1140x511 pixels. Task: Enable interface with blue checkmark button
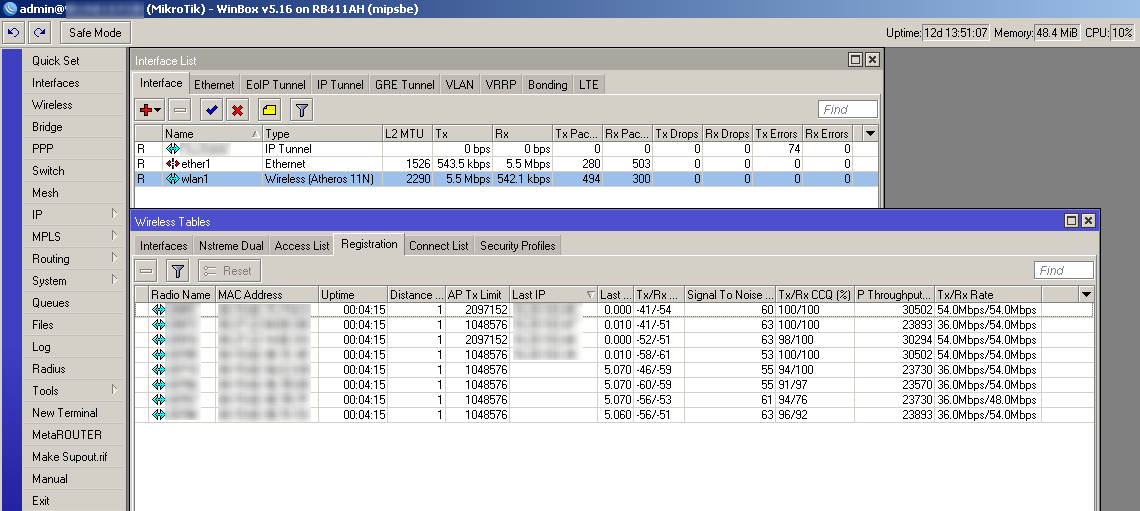click(x=212, y=110)
